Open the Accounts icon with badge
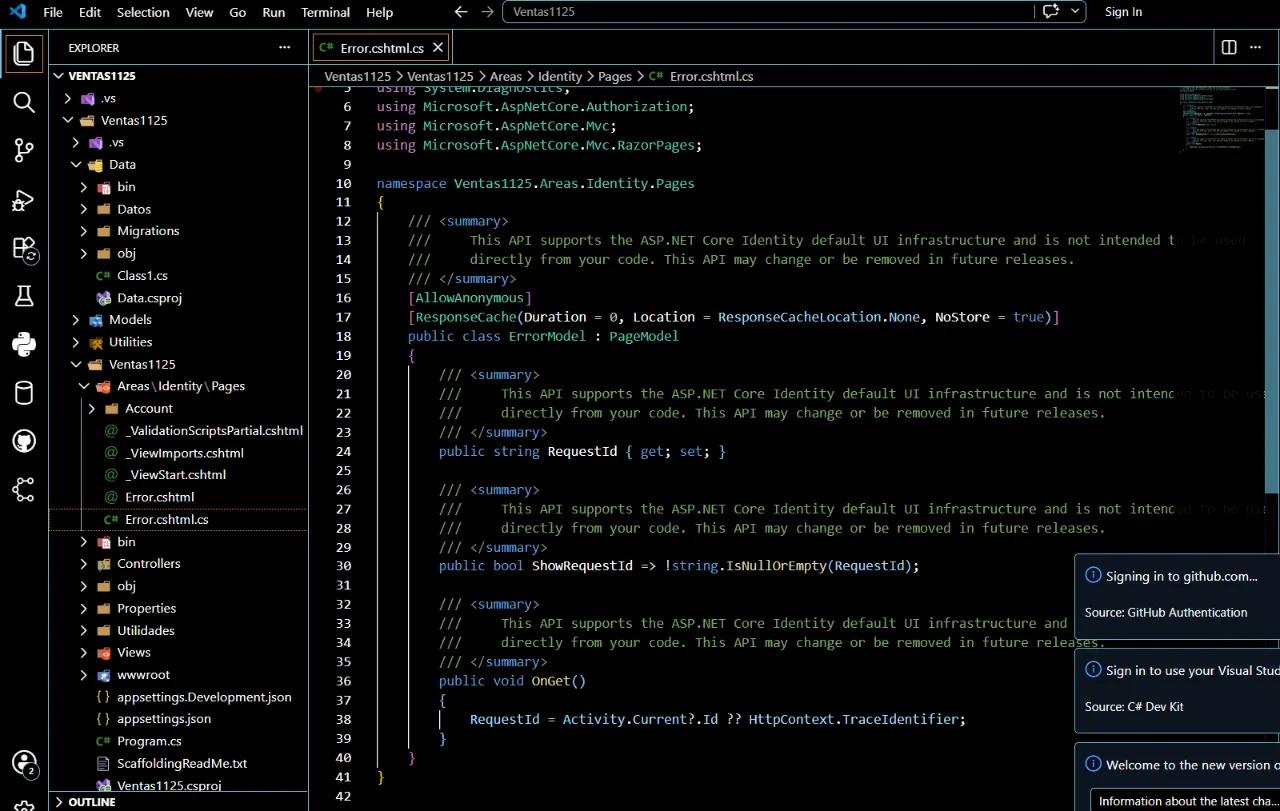 coord(24,764)
